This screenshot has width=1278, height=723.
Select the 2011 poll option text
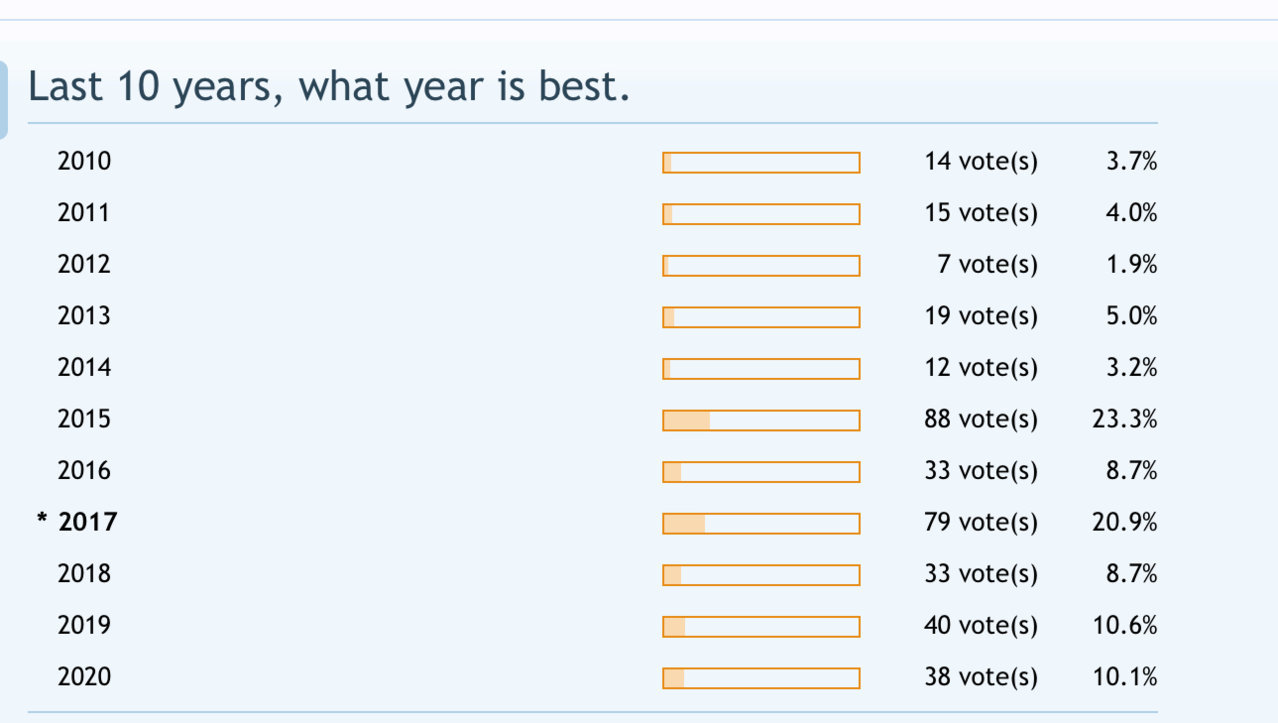[x=84, y=213]
